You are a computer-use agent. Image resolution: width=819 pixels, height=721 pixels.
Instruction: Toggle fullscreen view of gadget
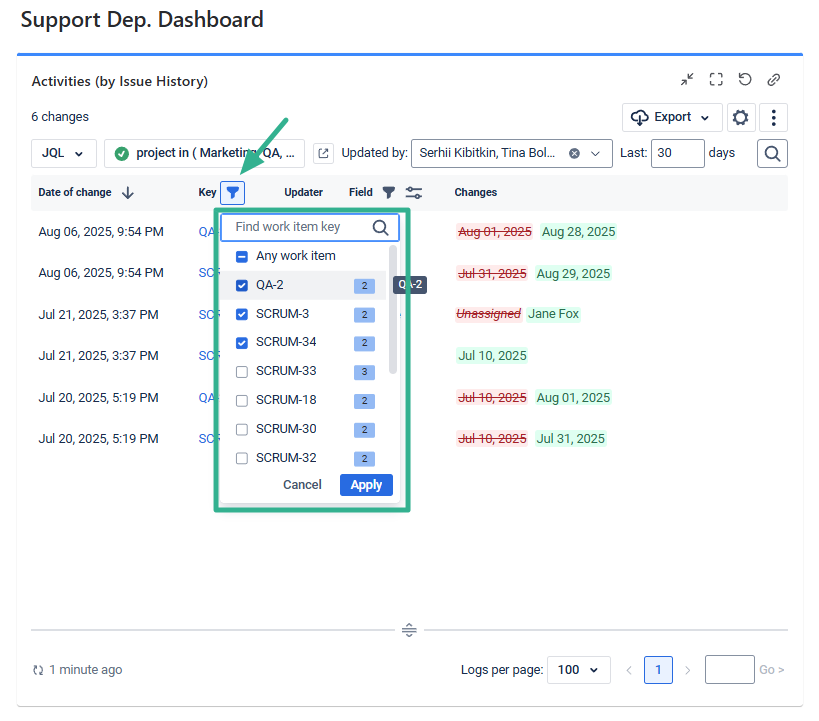[716, 80]
